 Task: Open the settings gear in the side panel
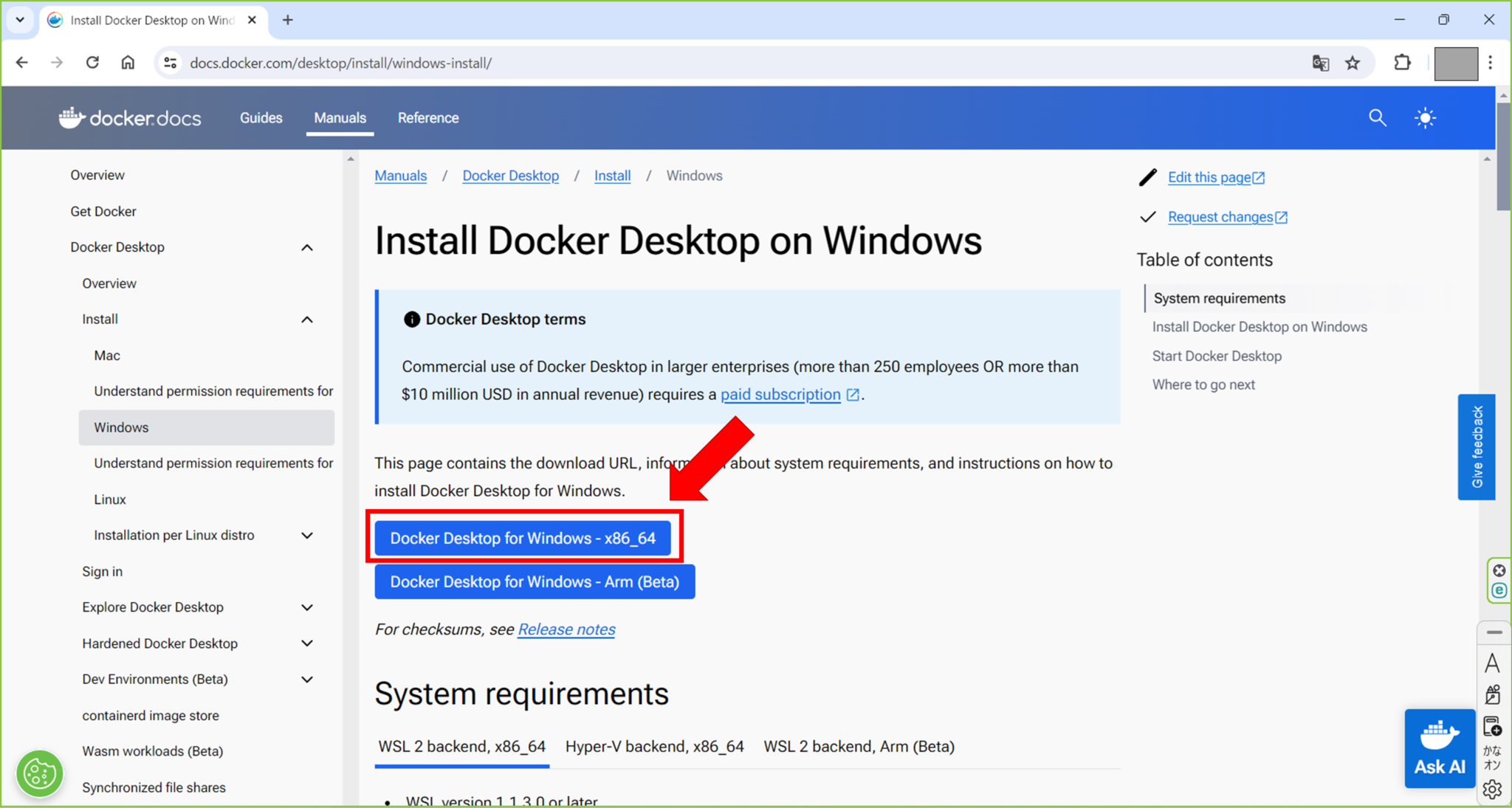[x=1494, y=789]
